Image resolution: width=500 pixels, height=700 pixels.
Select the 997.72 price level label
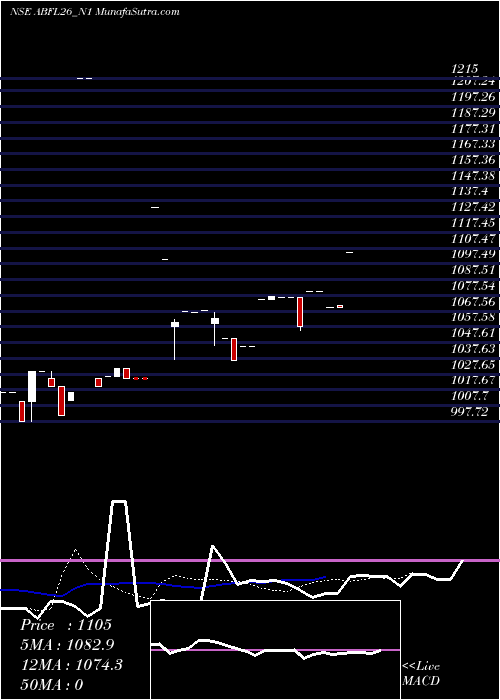coord(470,412)
